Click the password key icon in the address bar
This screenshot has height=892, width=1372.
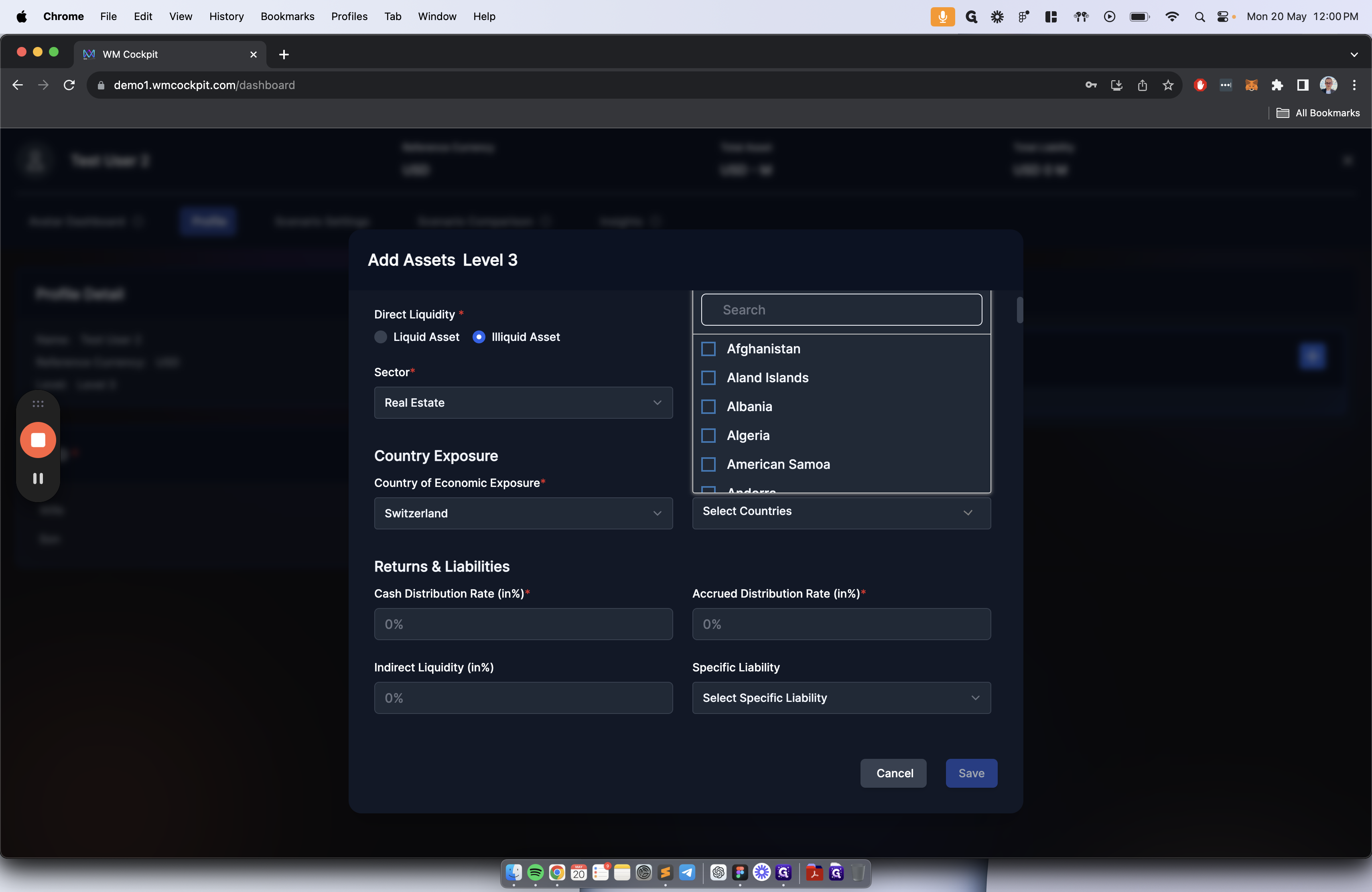click(x=1091, y=85)
